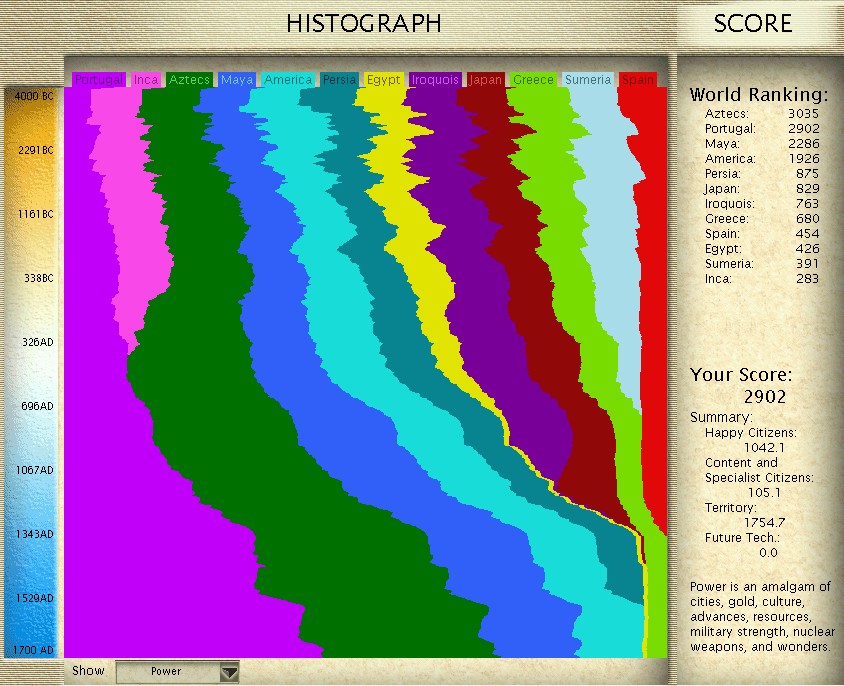844x686 pixels.
Task: Select the 1067AD timeline marker
Action: coord(33,470)
